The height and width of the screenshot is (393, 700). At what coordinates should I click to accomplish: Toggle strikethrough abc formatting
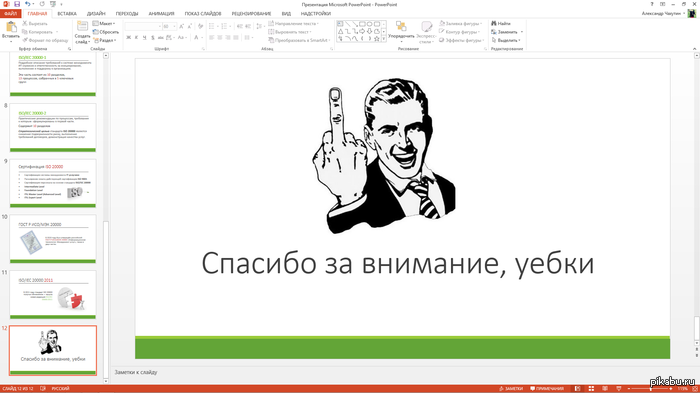pos(161,38)
